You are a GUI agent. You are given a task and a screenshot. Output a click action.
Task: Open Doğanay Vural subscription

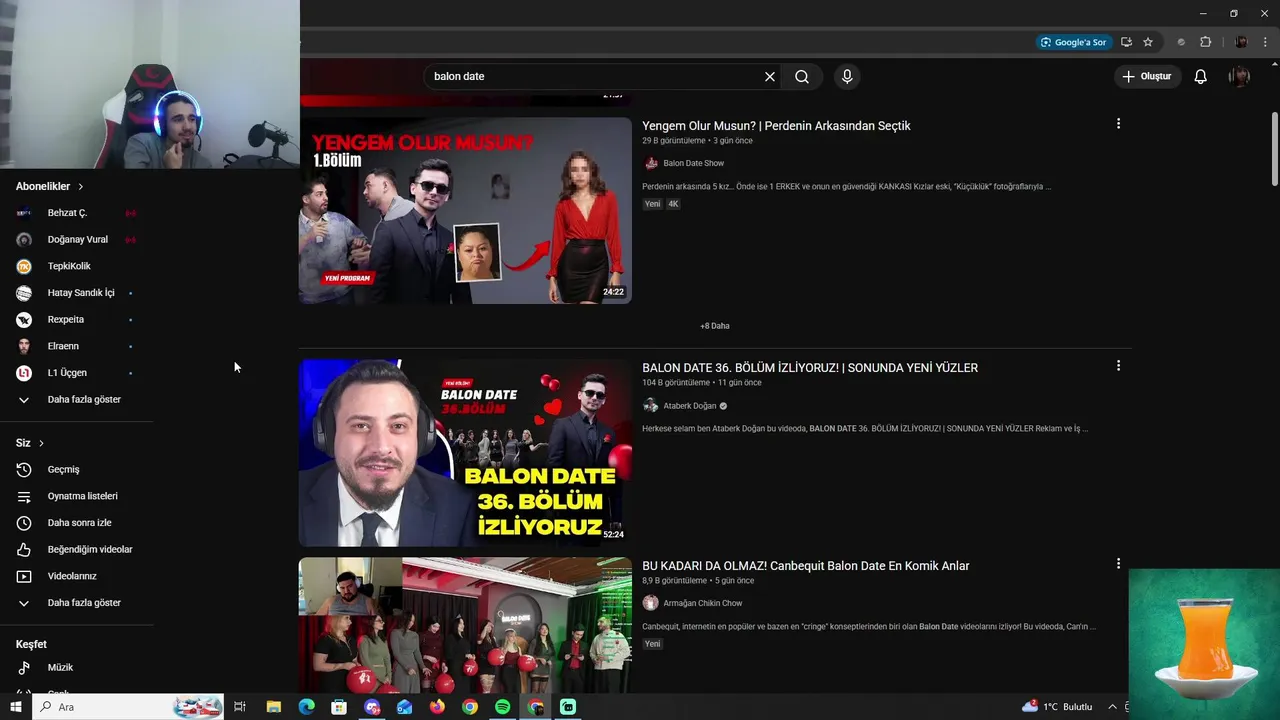(77, 240)
